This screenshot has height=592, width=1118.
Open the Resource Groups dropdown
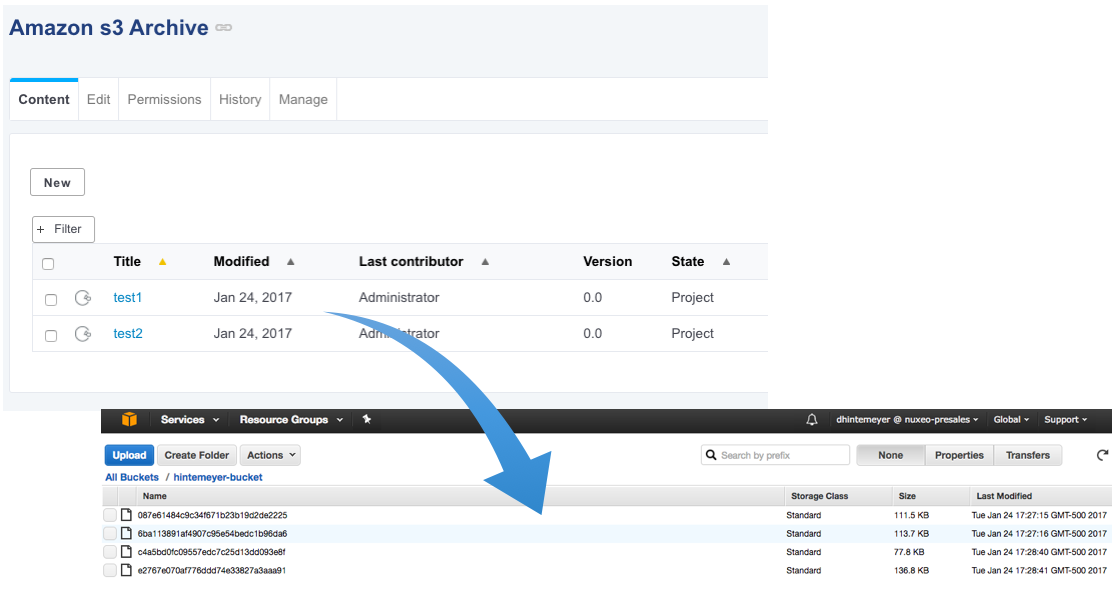point(291,419)
